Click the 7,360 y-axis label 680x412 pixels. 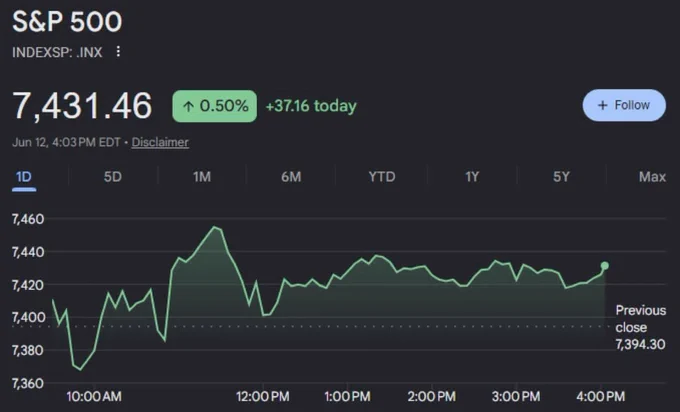28,383
